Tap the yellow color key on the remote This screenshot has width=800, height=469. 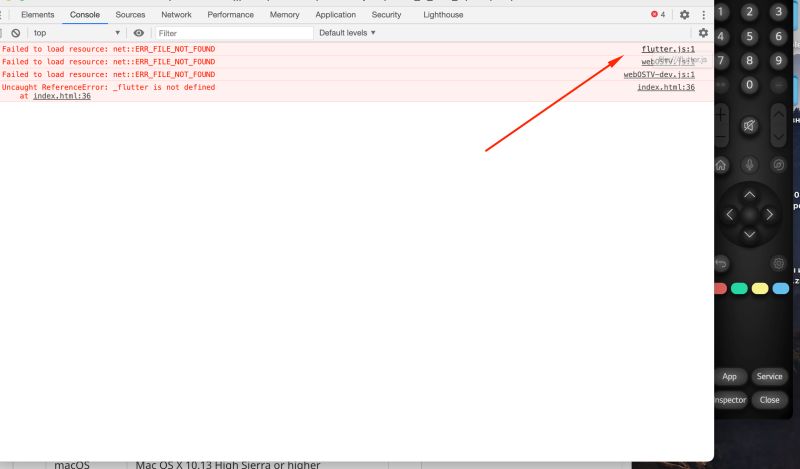click(760, 289)
